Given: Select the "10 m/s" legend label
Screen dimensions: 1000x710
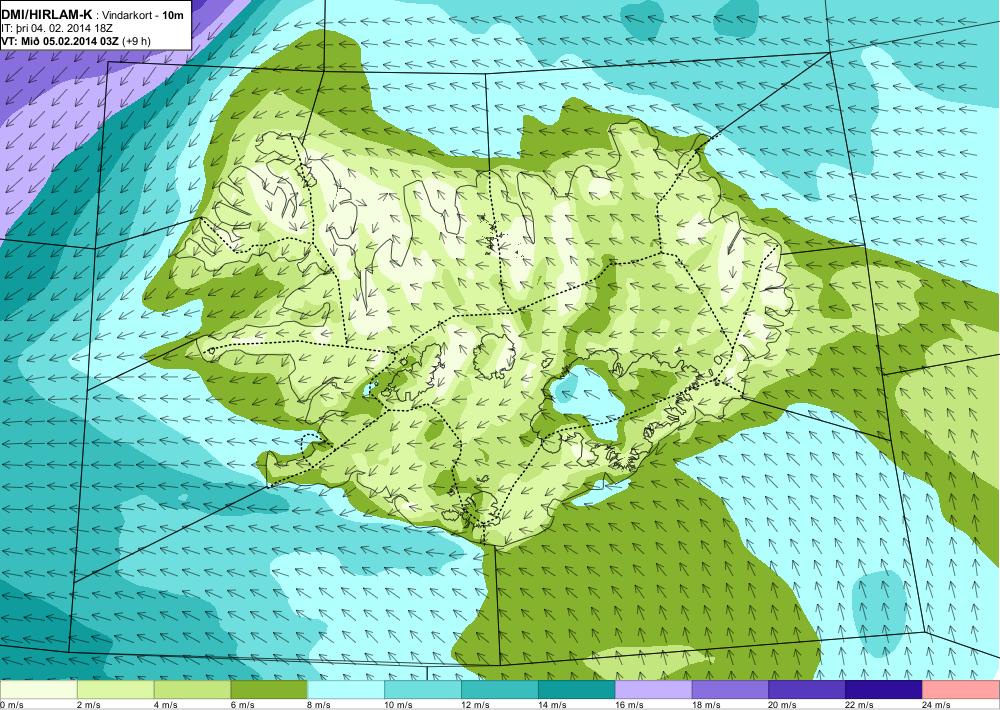Looking at the screenshot, I should (399, 704).
